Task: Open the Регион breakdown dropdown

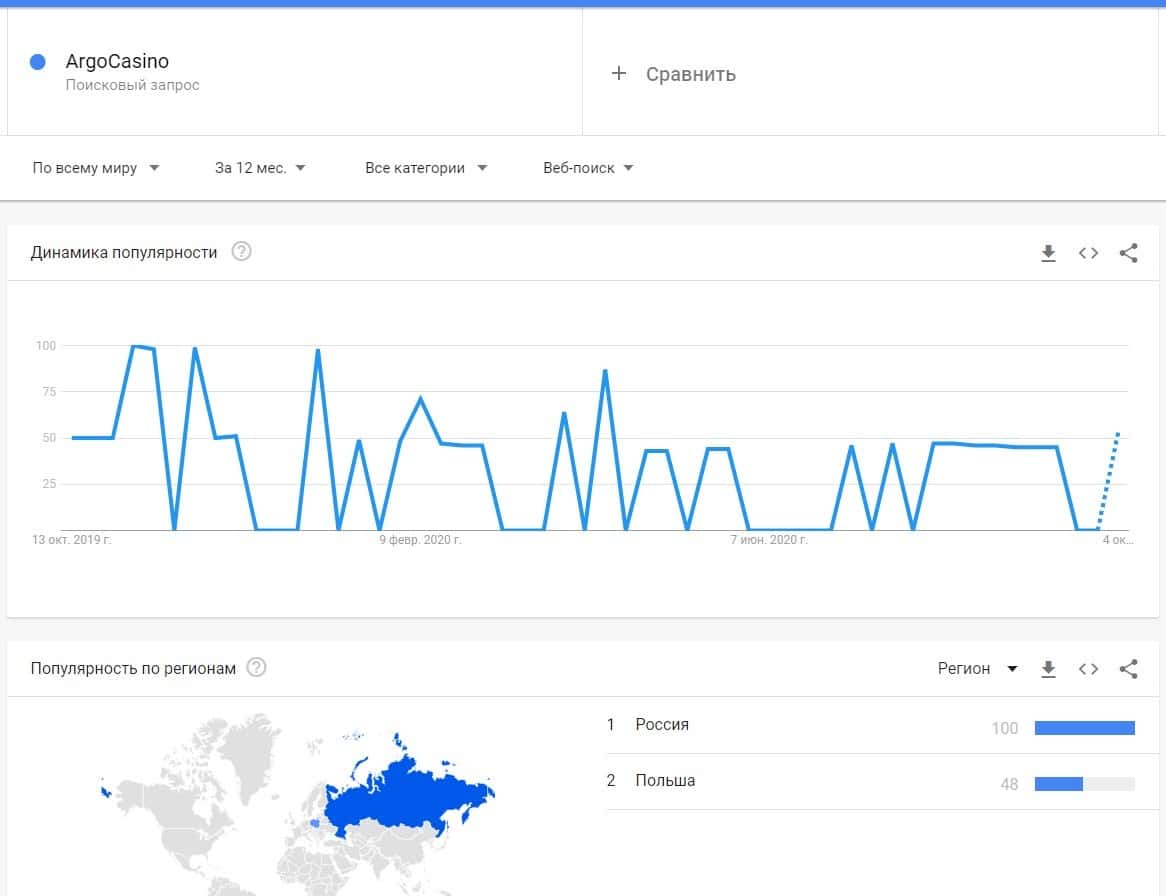Action: coord(977,668)
